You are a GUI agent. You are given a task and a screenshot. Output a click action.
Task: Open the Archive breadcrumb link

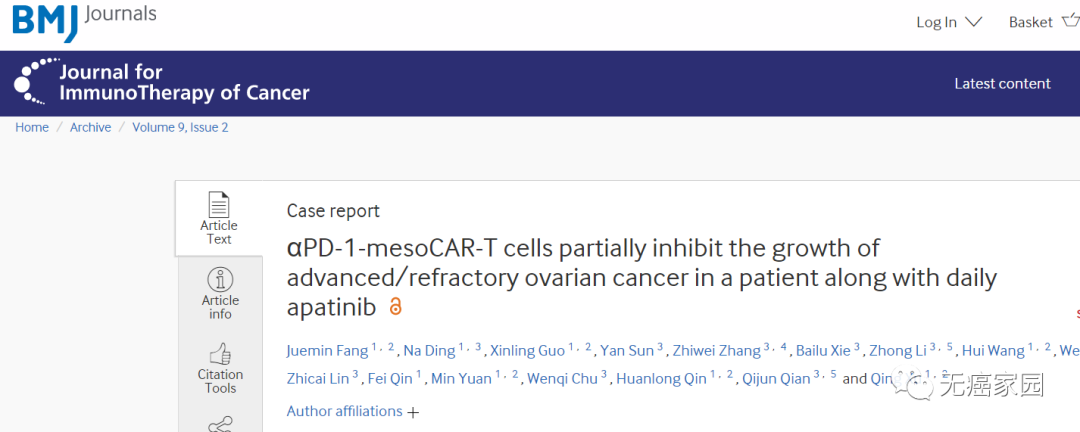point(90,127)
